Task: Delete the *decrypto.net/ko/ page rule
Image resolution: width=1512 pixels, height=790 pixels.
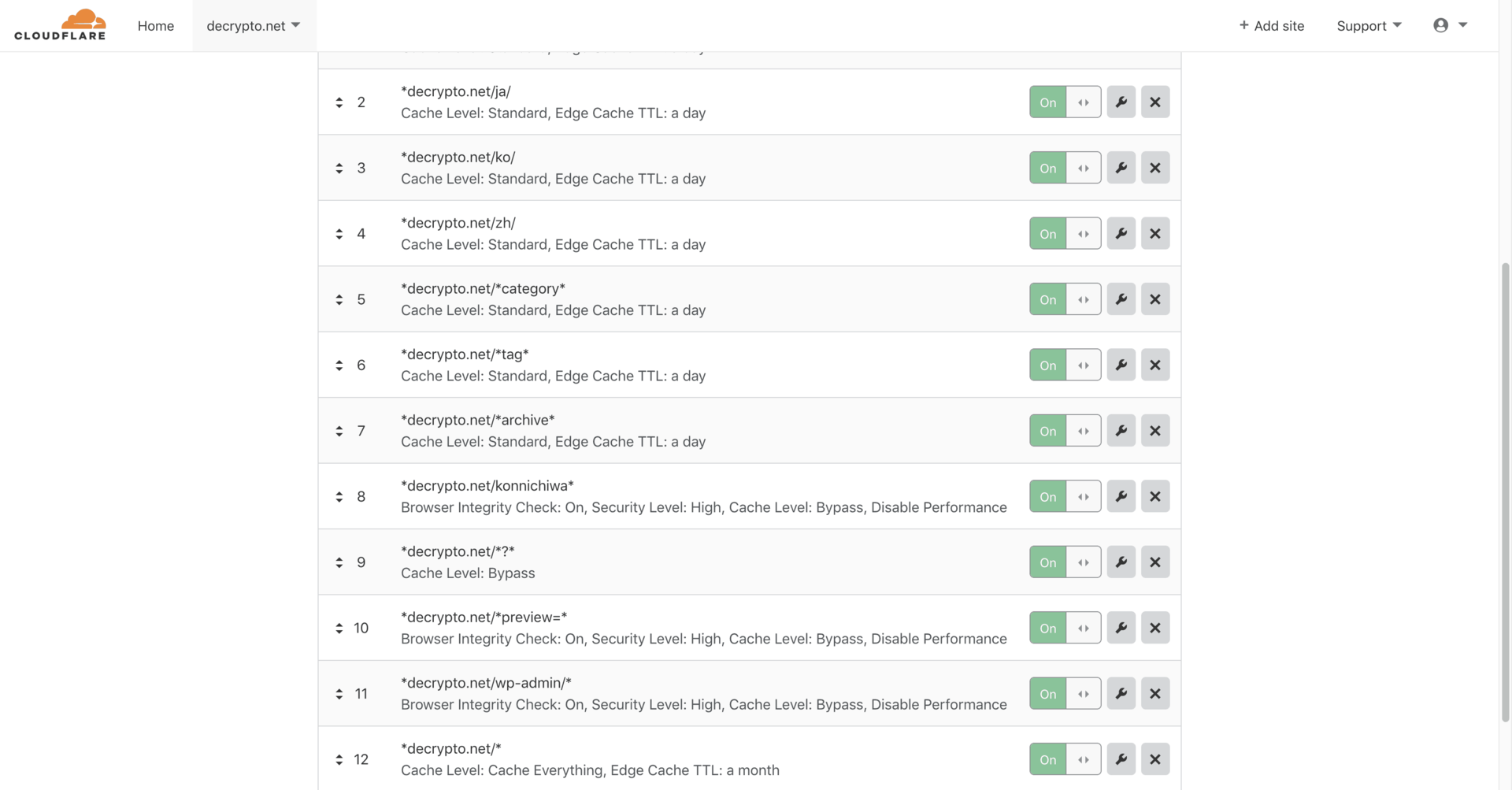Action: click(x=1155, y=168)
